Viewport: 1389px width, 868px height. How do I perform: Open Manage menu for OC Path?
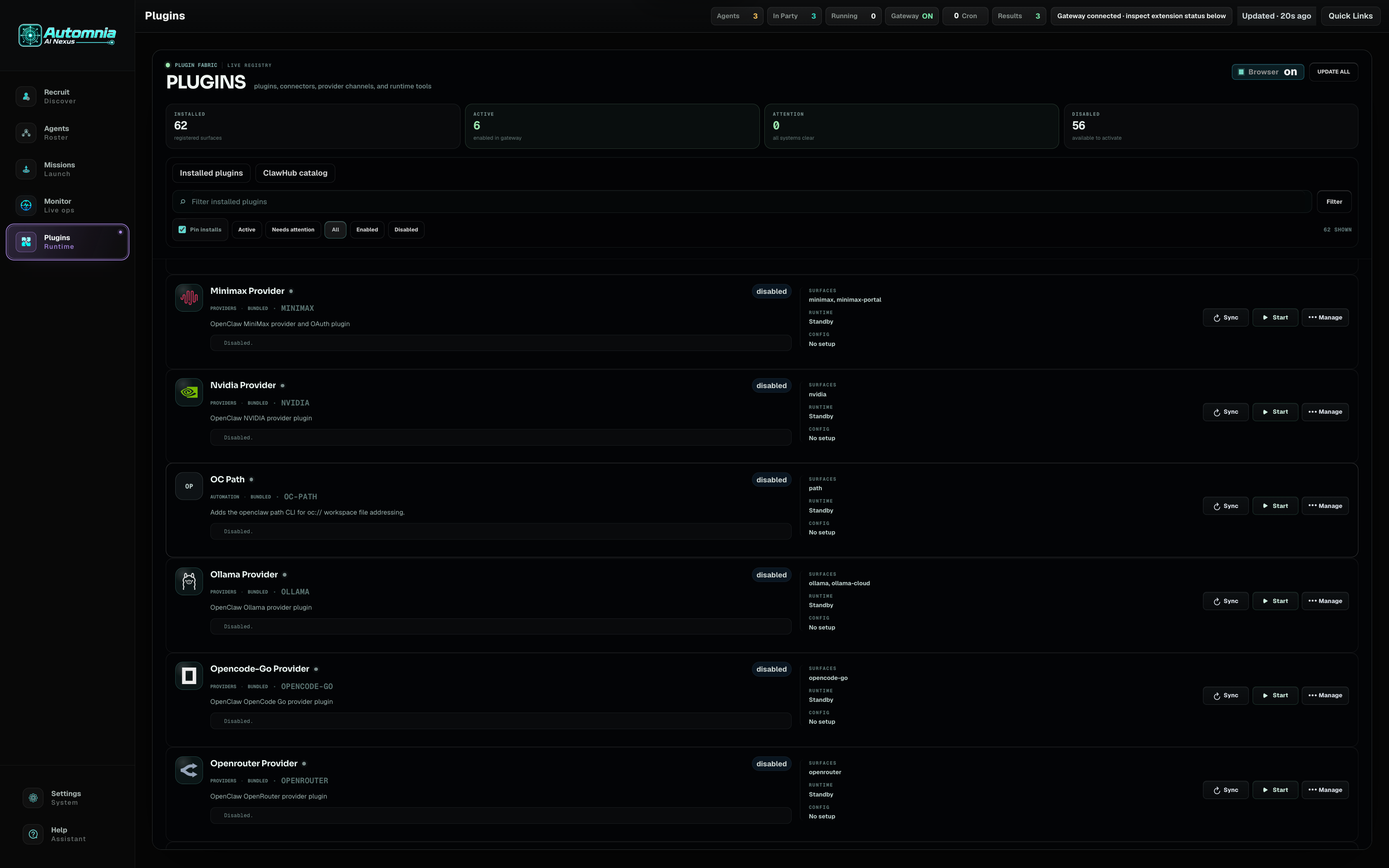pos(1325,506)
